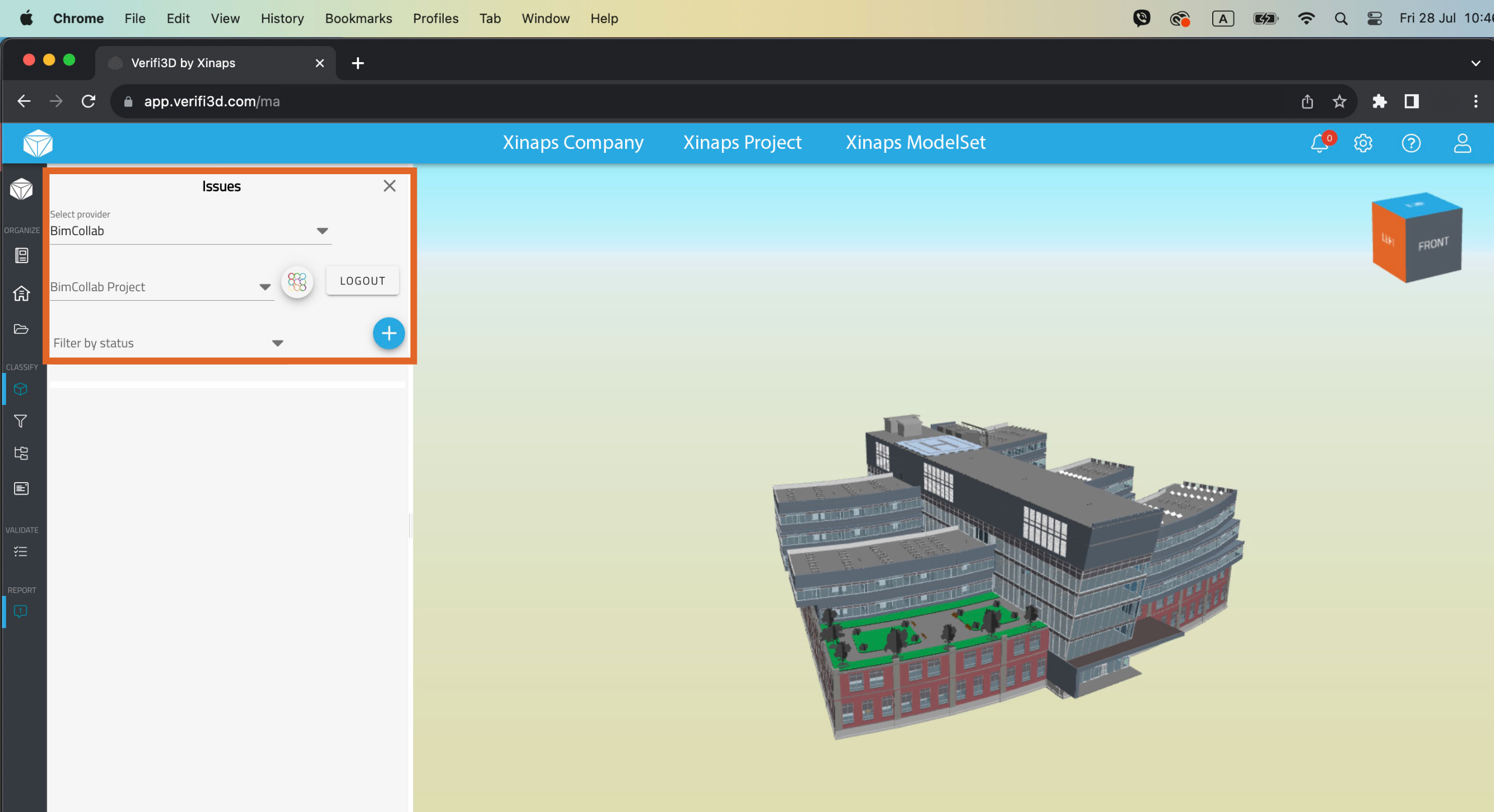The width and height of the screenshot is (1494, 812).
Task: Click the address bar URL
Action: click(212, 101)
